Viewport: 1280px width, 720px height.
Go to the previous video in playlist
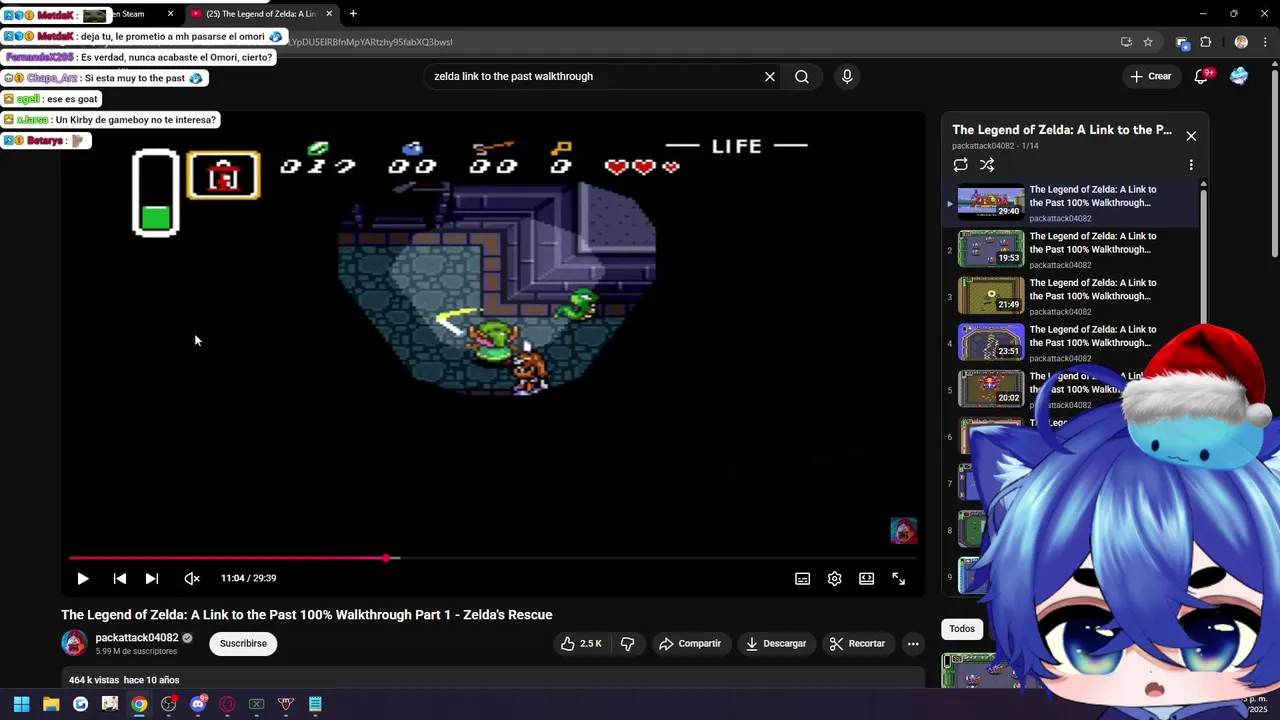[x=119, y=578]
